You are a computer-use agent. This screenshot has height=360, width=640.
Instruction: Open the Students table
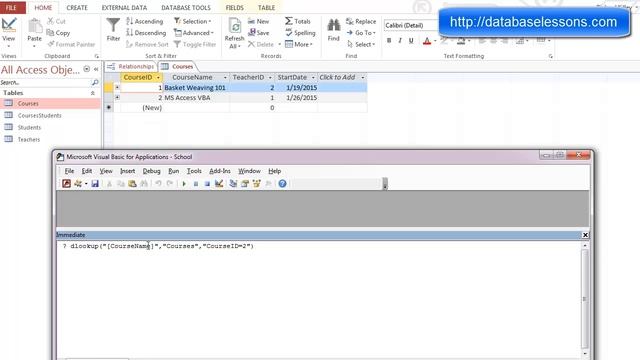pyautogui.click(x=29, y=127)
